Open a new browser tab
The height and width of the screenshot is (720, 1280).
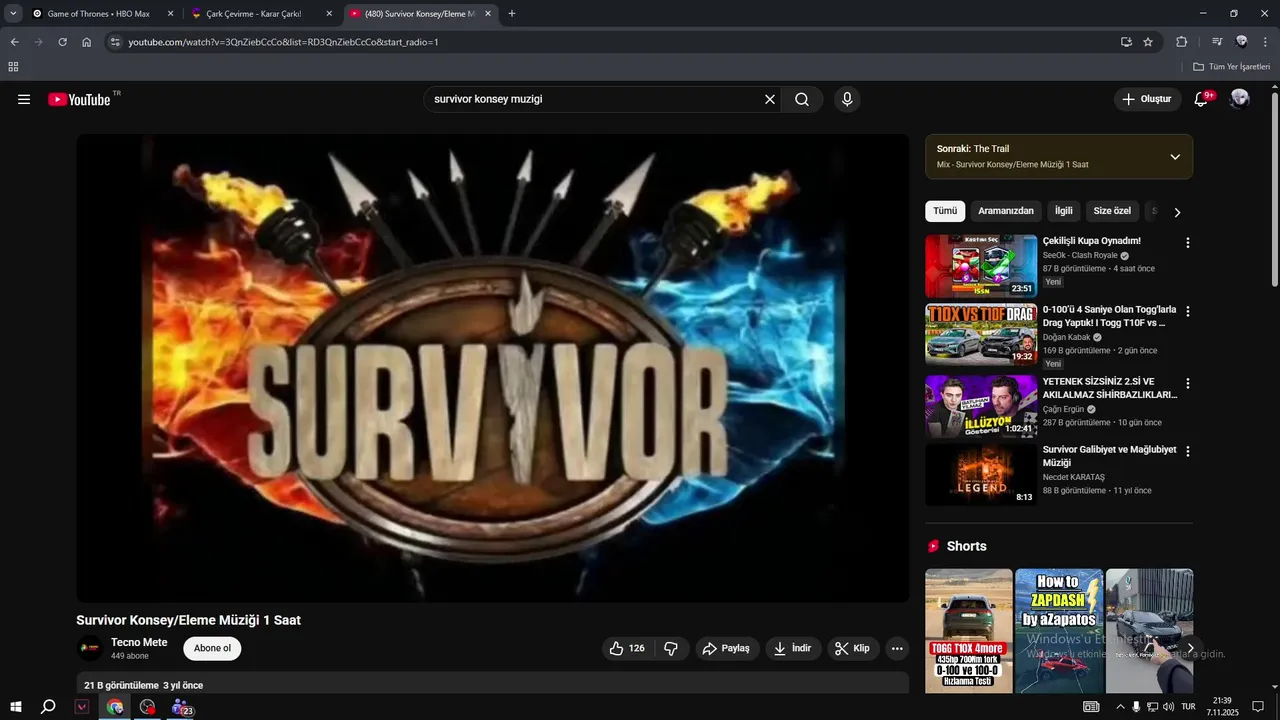tap(512, 14)
